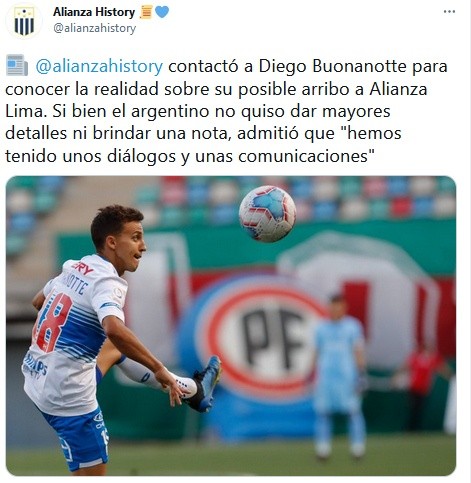Click the gray @alianzahistory handle under the name
471x483 pixels.
(95, 28)
